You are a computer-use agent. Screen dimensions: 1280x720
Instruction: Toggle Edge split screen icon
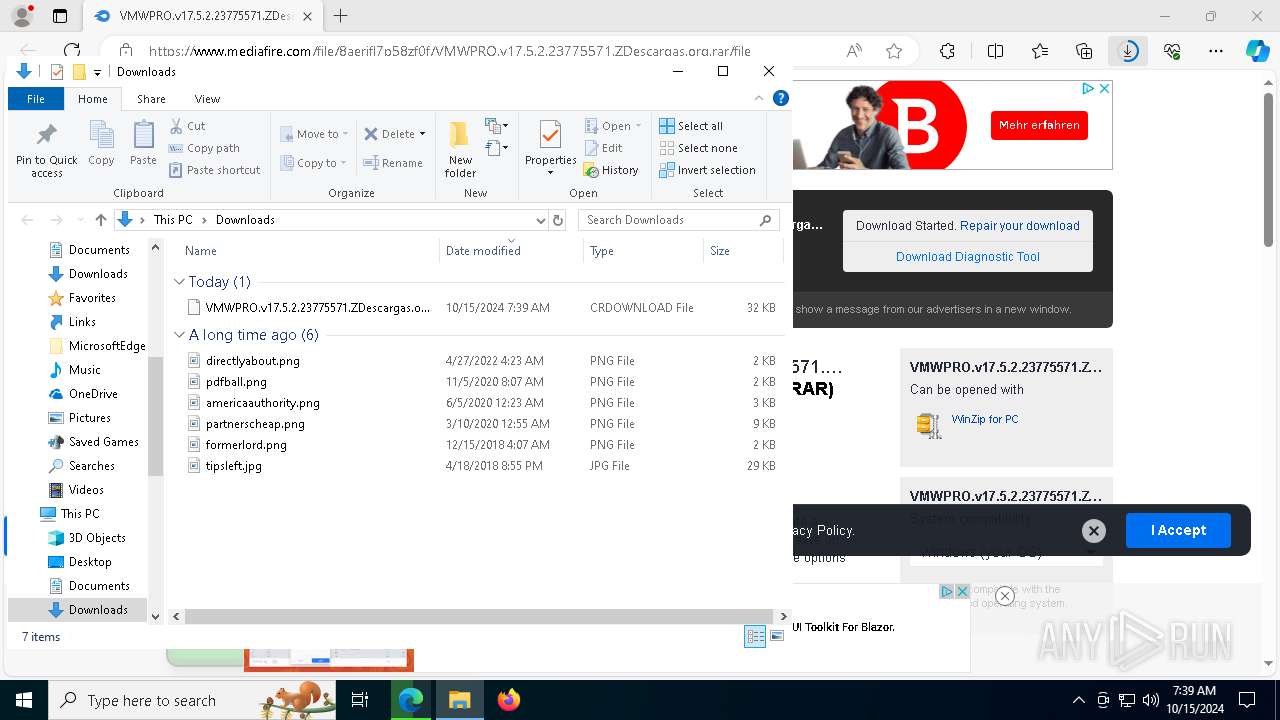click(995, 51)
